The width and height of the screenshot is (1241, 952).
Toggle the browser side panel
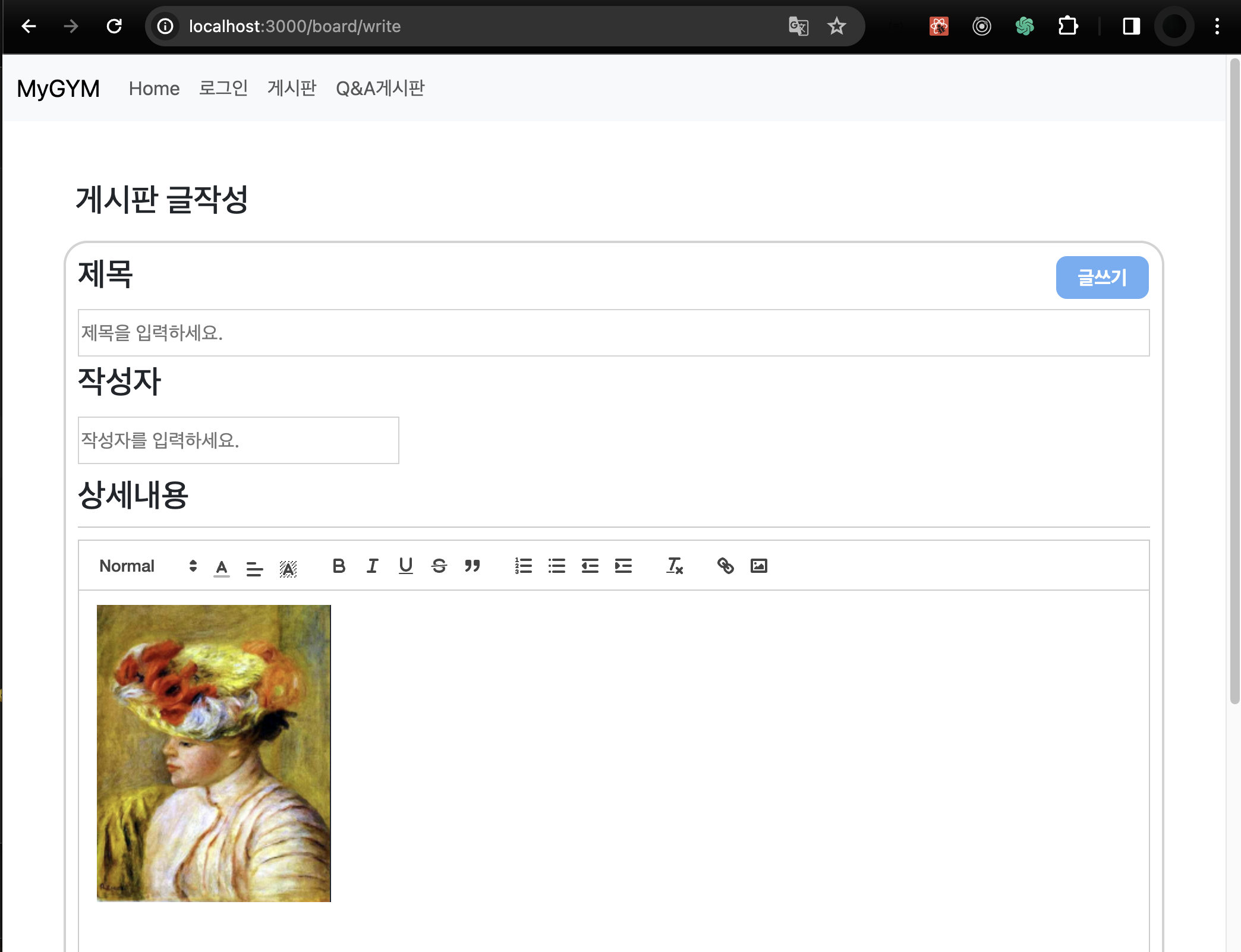[1131, 26]
